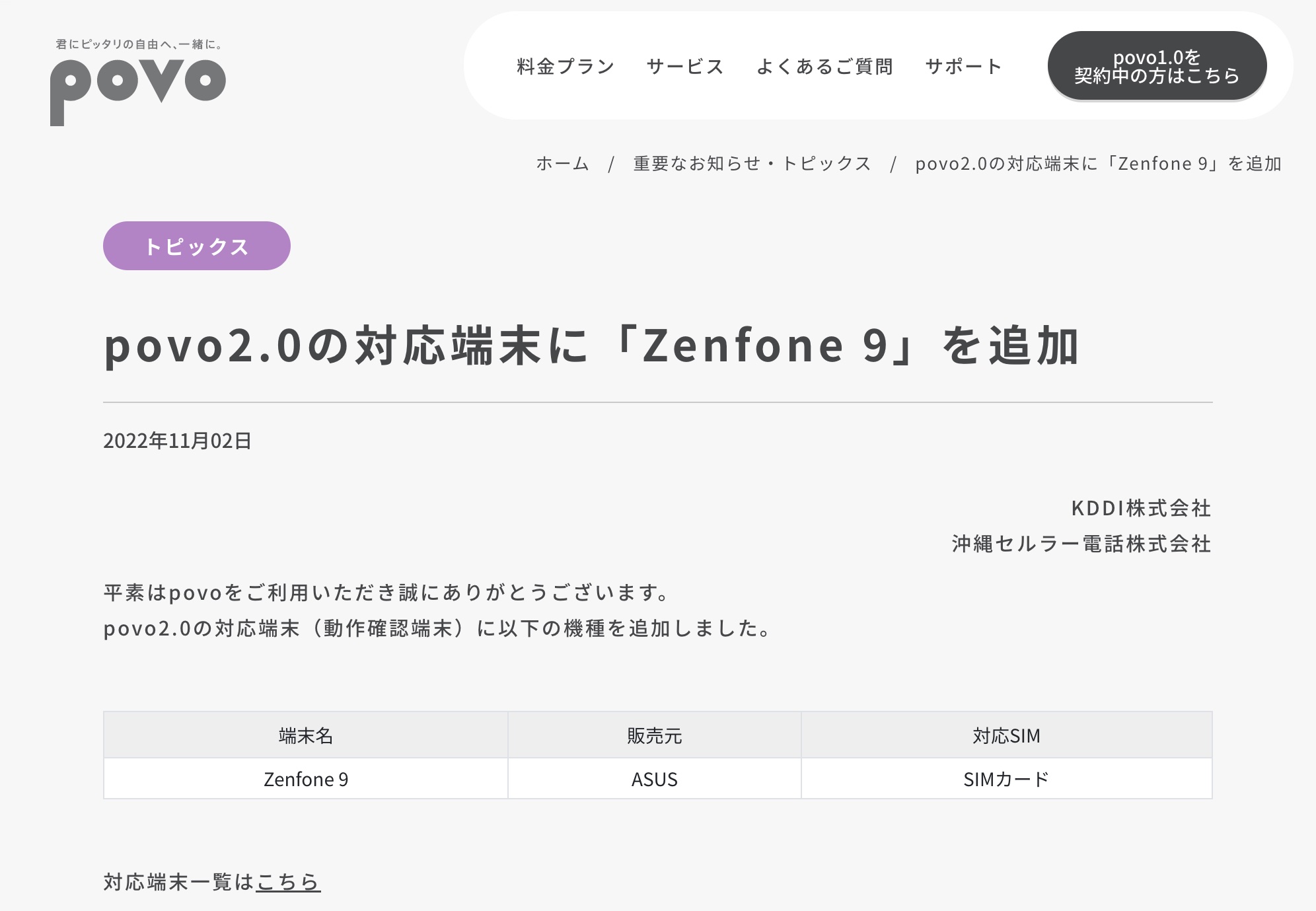The image size is (1316, 911).
Task: Go to よくあるご質問 page
Action: 824,67
